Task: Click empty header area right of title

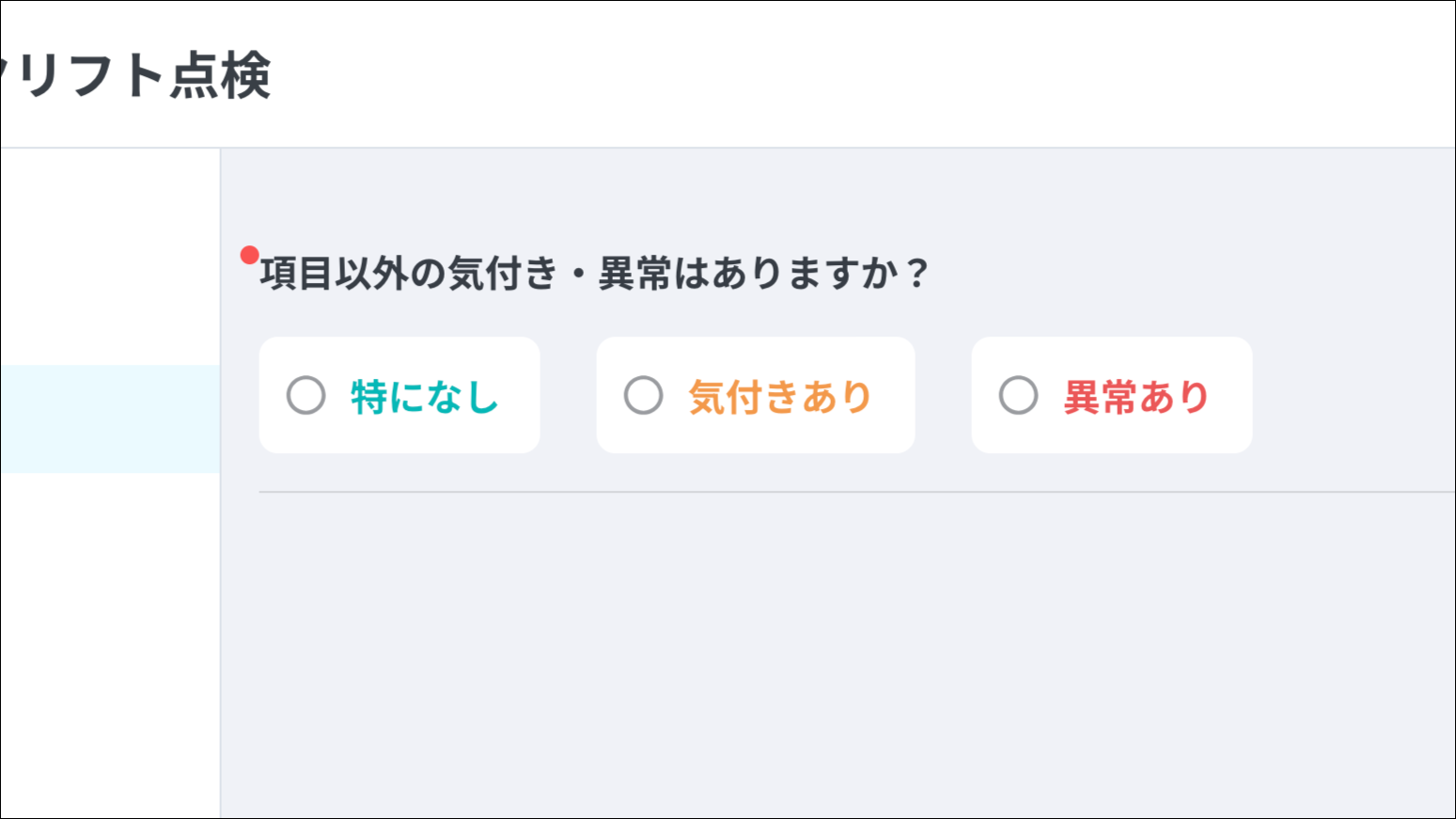Action: (846, 75)
